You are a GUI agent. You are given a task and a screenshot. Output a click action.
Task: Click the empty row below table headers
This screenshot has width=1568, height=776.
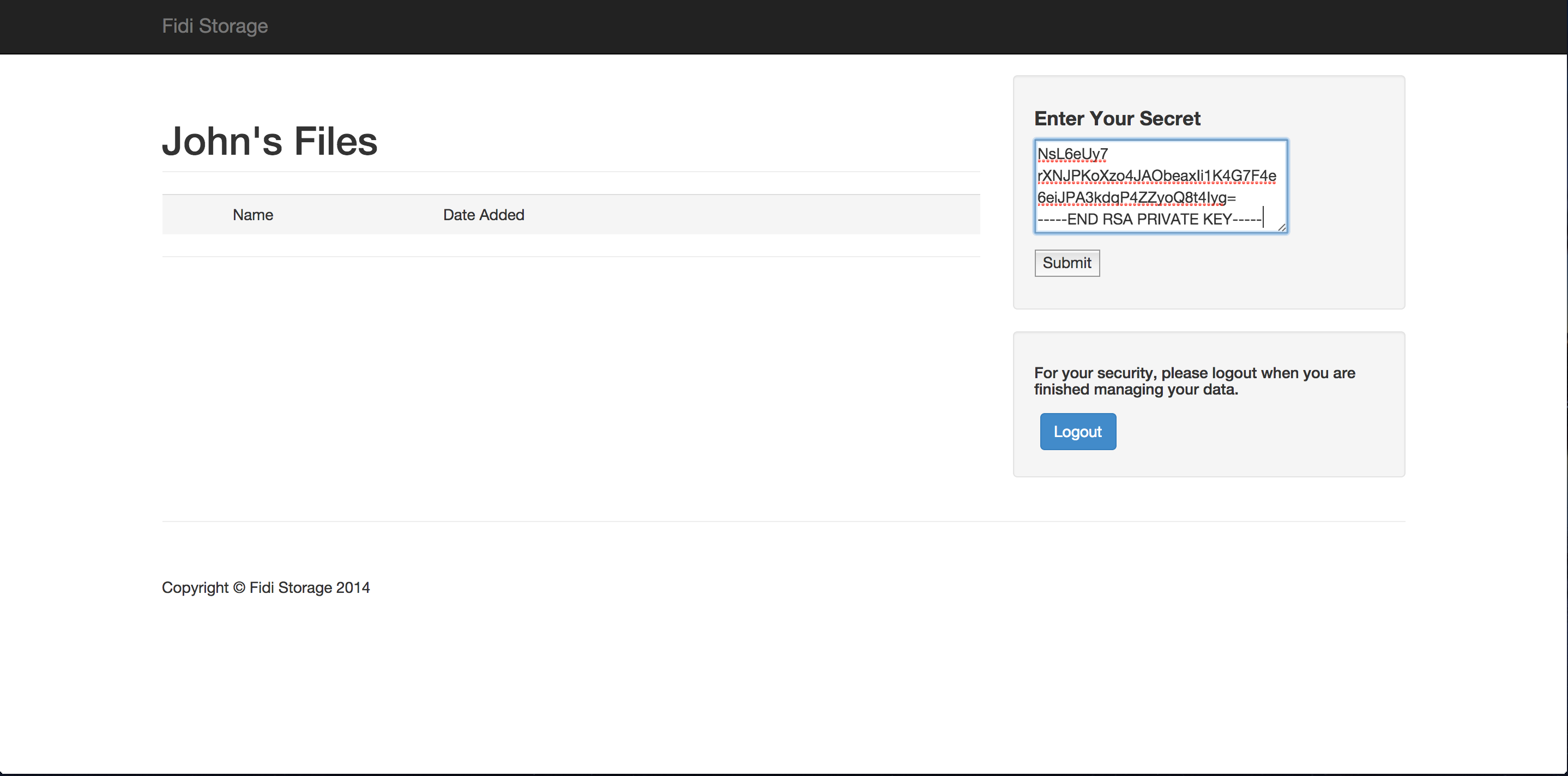click(570, 245)
